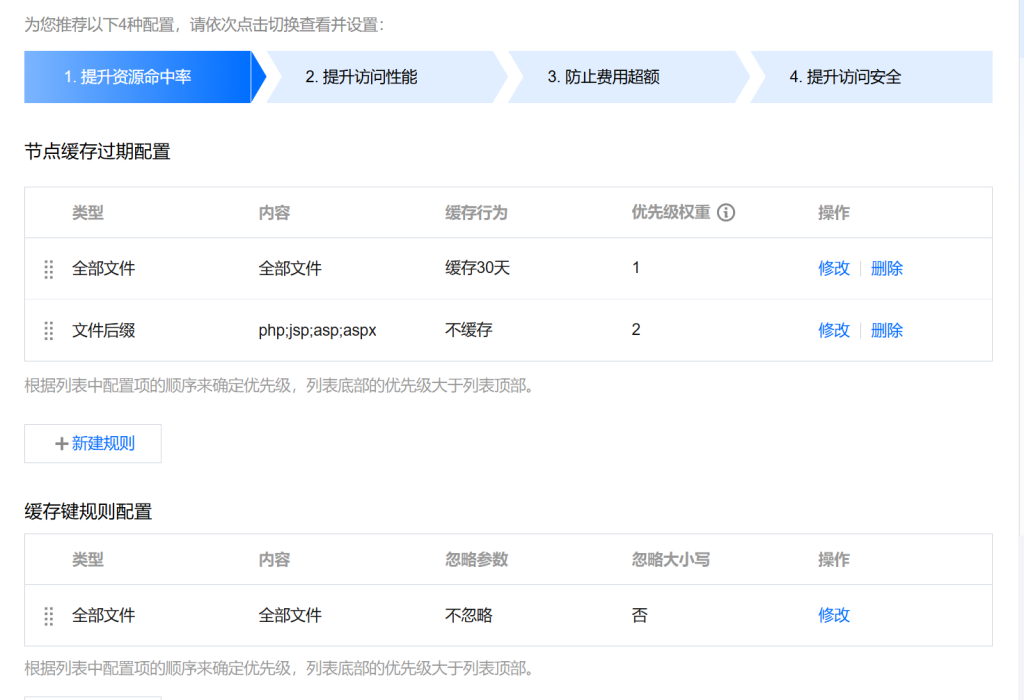Click the 忽略参数 column header
Image resolution: width=1024 pixels, height=700 pixels.
point(478,560)
